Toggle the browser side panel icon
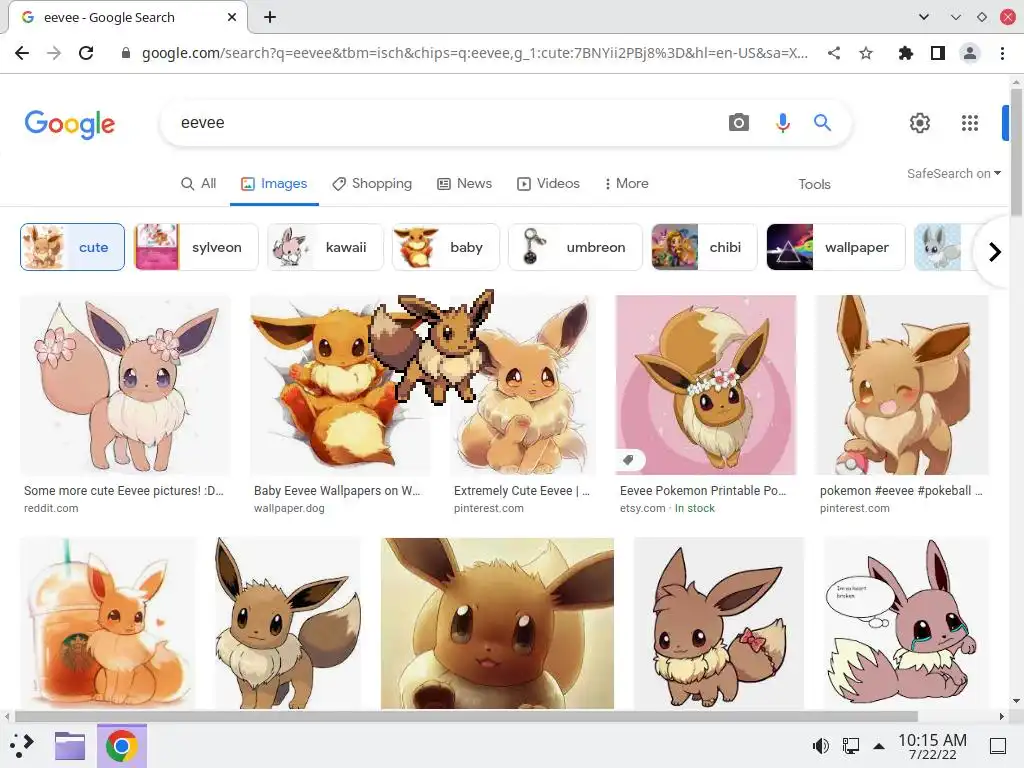The height and width of the screenshot is (768, 1024). [x=938, y=53]
